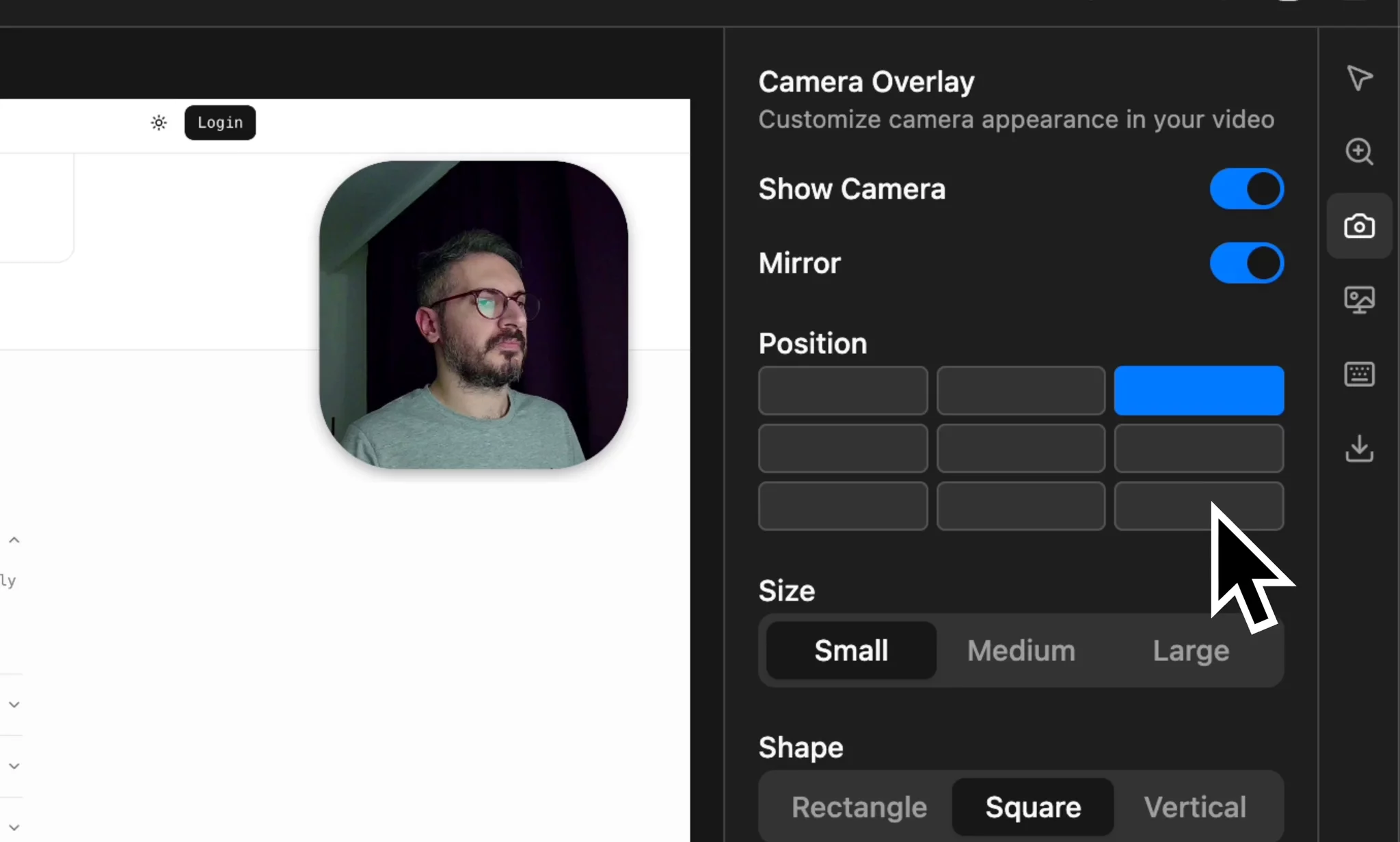Open the keyboard shortcuts icon
This screenshot has height=842, width=1400.
1359,374
